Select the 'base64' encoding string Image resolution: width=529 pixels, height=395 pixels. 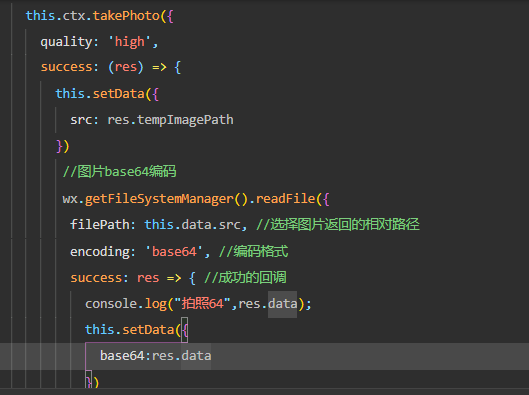(x=174, y=252)
